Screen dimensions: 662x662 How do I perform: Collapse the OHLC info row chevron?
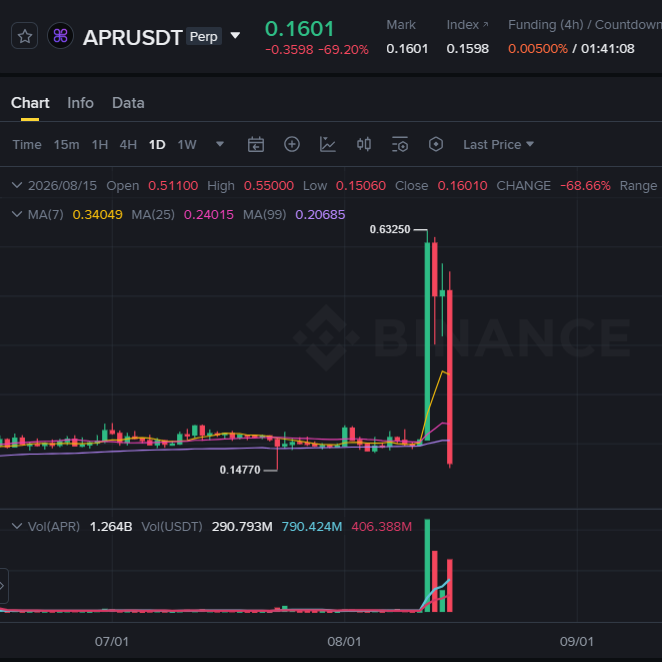tap(17, 185)
